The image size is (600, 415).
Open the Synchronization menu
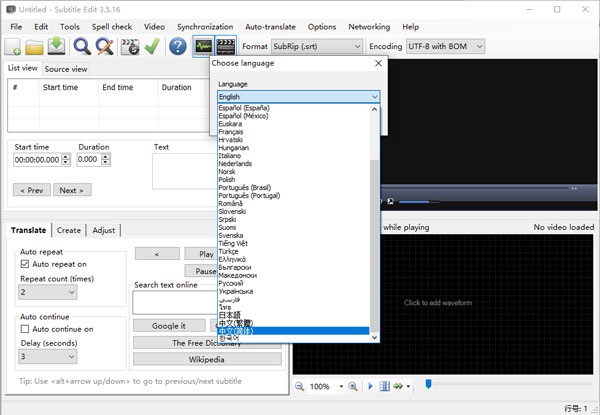207,27
